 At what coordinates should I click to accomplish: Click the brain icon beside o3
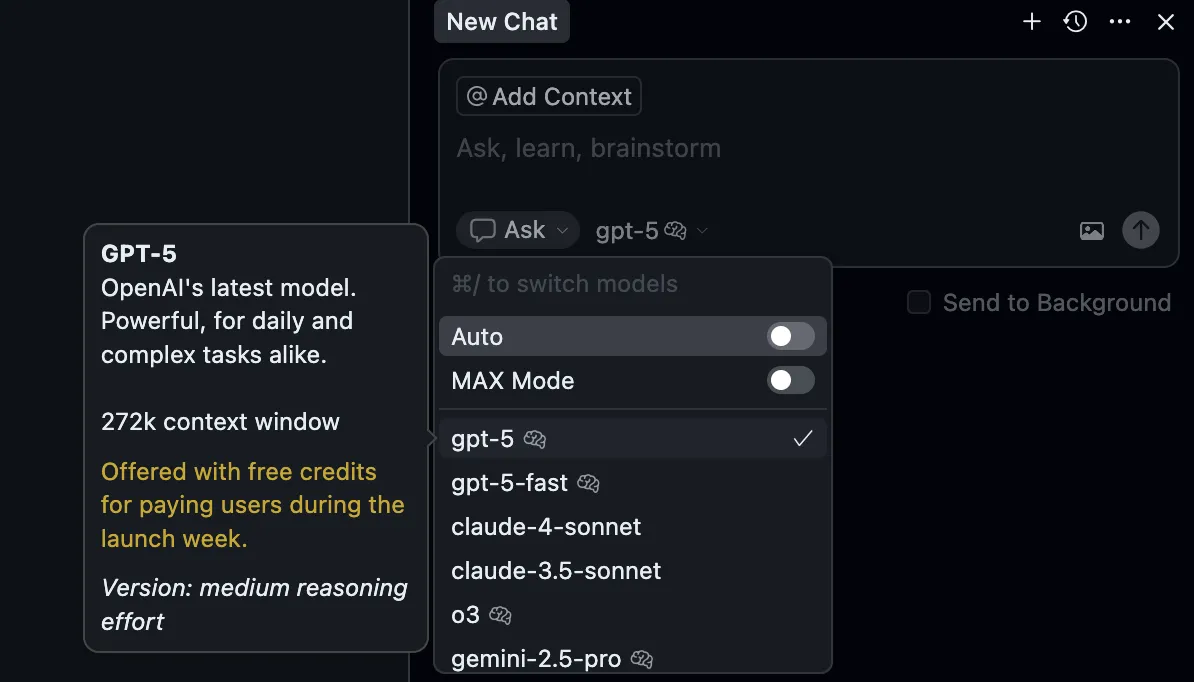click(500, 616)
